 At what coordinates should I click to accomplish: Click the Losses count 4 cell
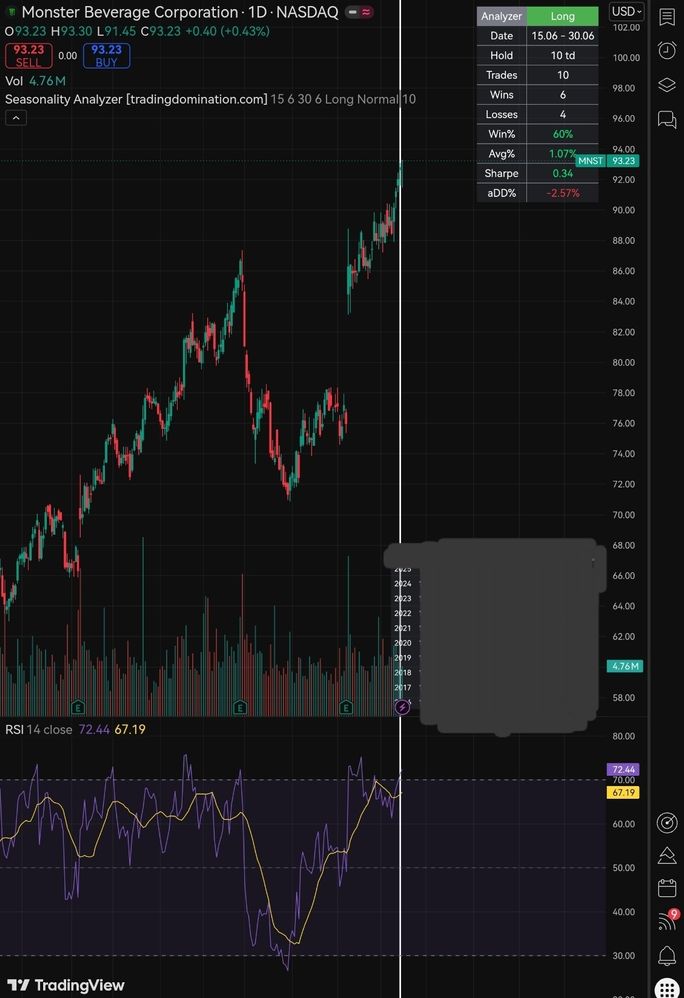562,114
